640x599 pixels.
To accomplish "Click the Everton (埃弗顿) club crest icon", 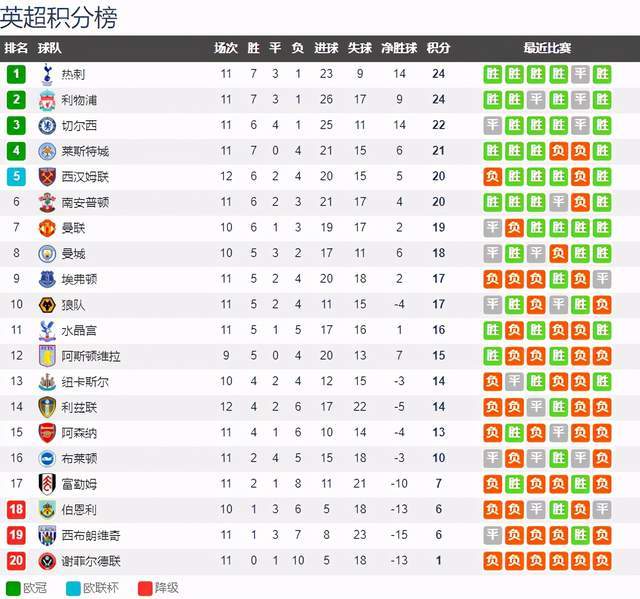I will coord(46,278).
